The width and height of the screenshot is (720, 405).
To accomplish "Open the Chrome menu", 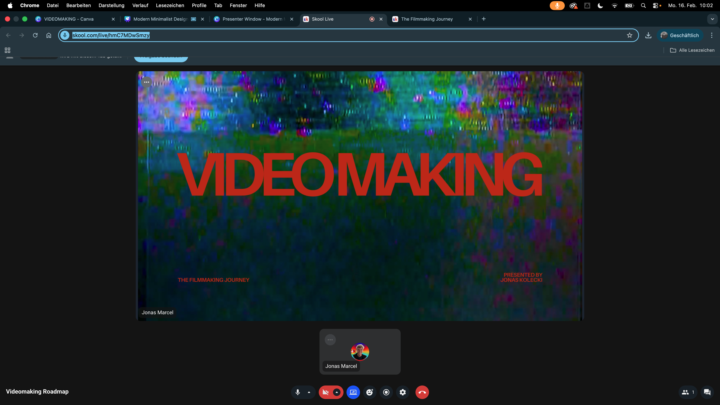I will 29,6.
